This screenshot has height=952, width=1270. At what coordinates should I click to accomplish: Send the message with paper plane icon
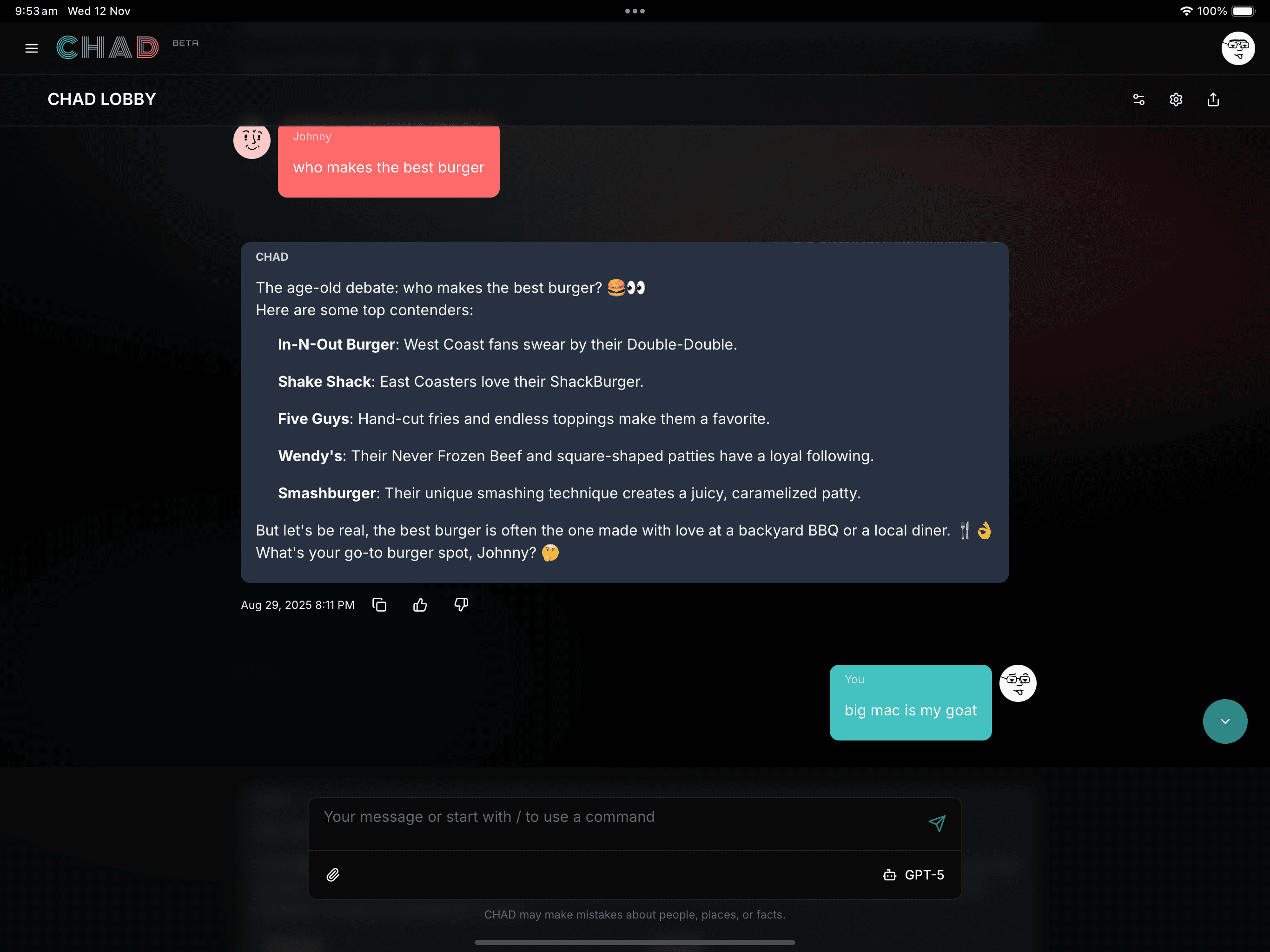click(936, 823)
